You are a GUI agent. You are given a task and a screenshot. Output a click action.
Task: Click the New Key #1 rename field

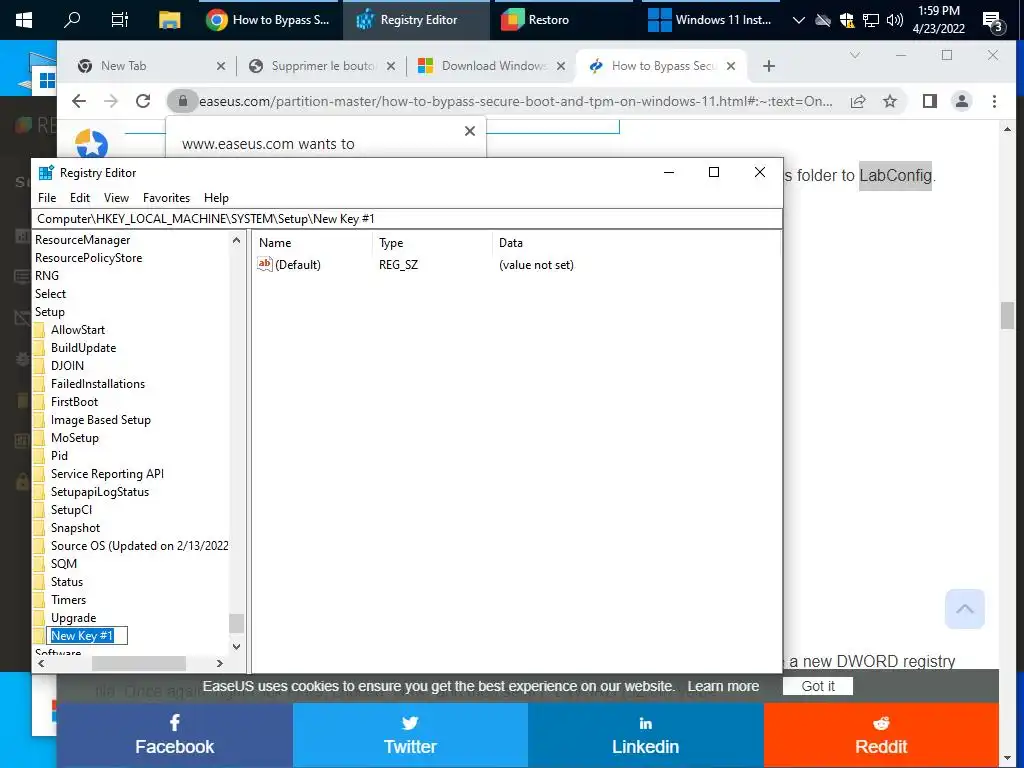pos(87,635)
